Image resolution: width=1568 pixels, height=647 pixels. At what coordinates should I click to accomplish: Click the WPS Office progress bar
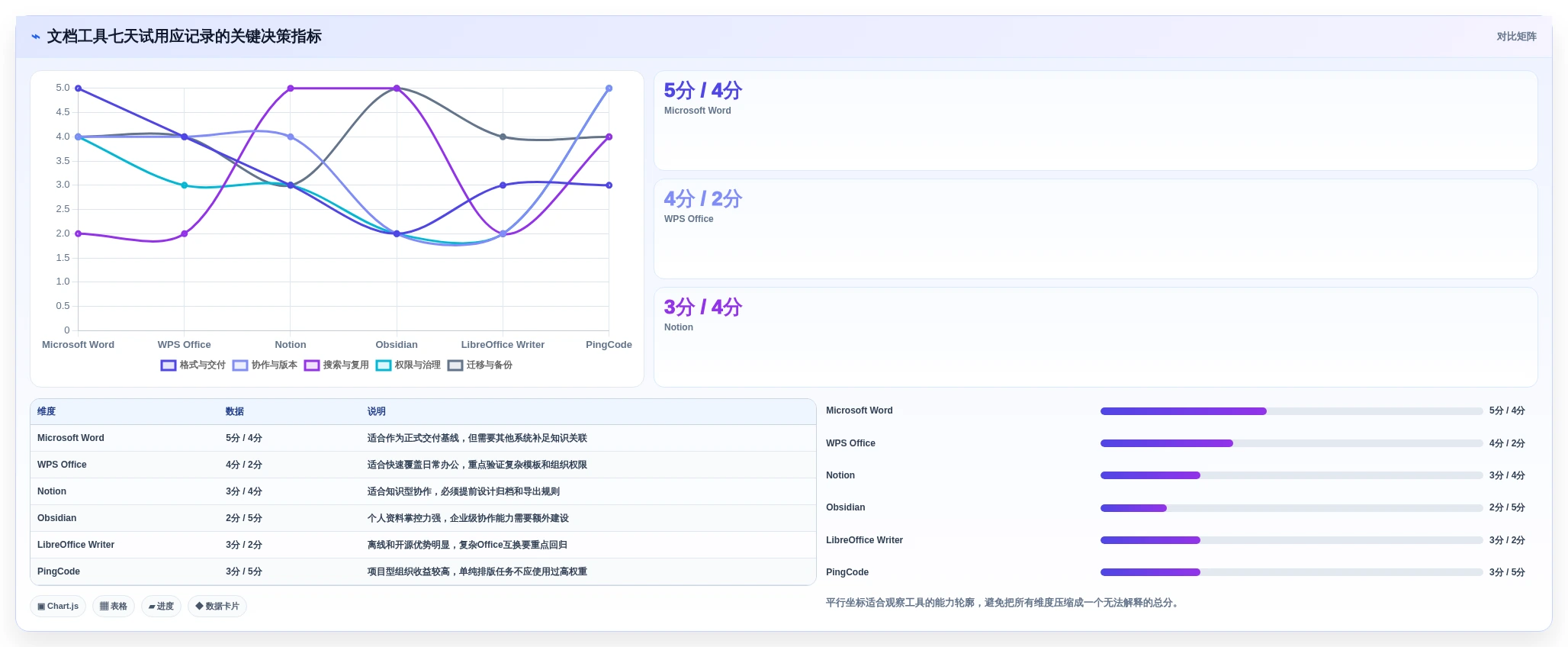pyautogui.click(x=1292, y=443)
